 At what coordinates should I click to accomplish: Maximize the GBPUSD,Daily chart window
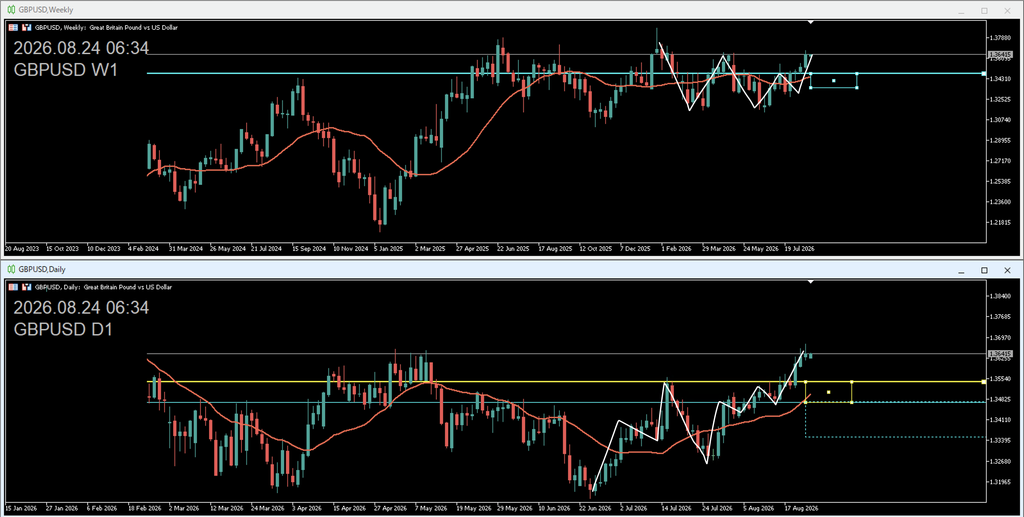point(984,270)
